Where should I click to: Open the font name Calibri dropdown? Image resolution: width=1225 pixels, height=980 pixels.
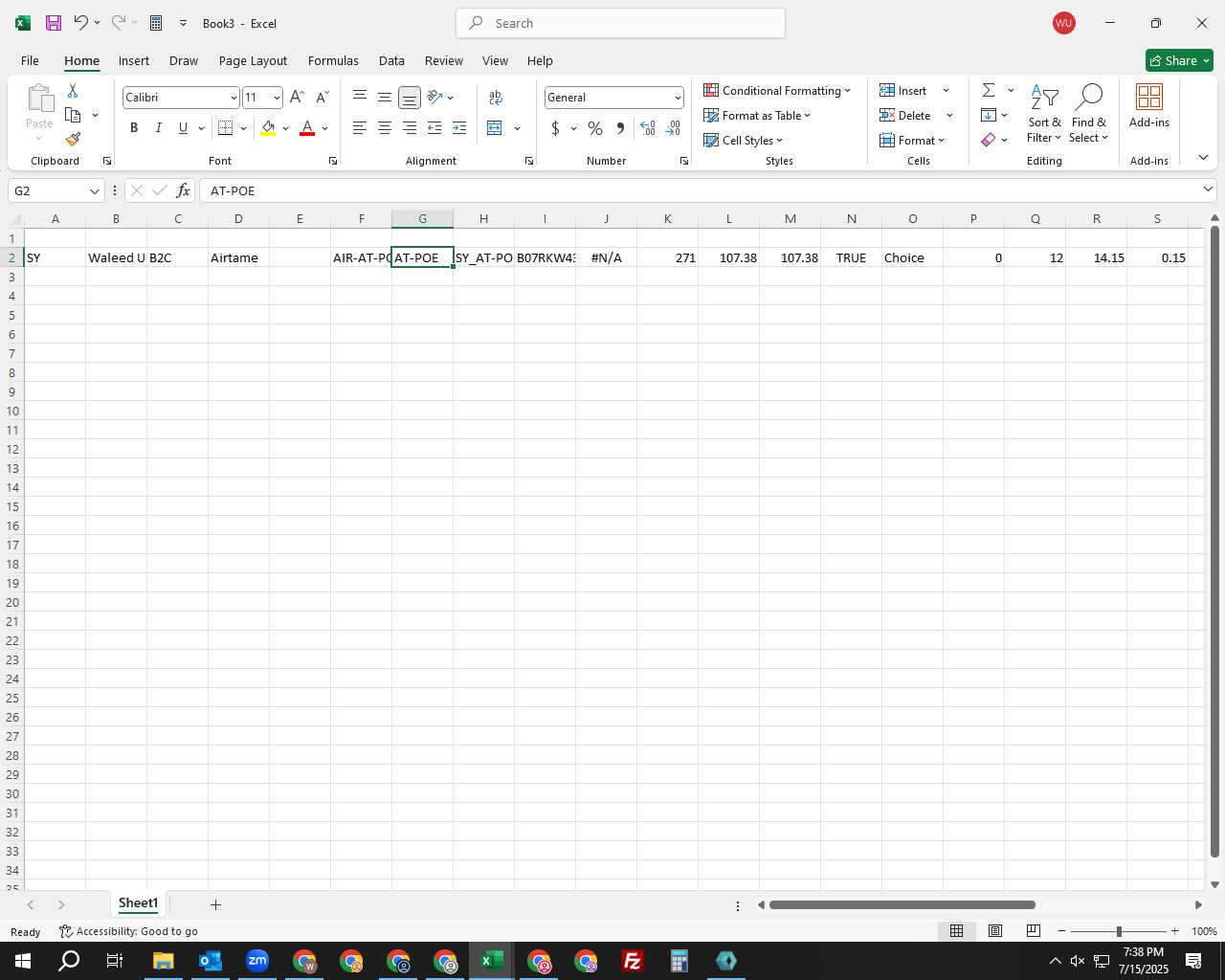tap(233, 98)
